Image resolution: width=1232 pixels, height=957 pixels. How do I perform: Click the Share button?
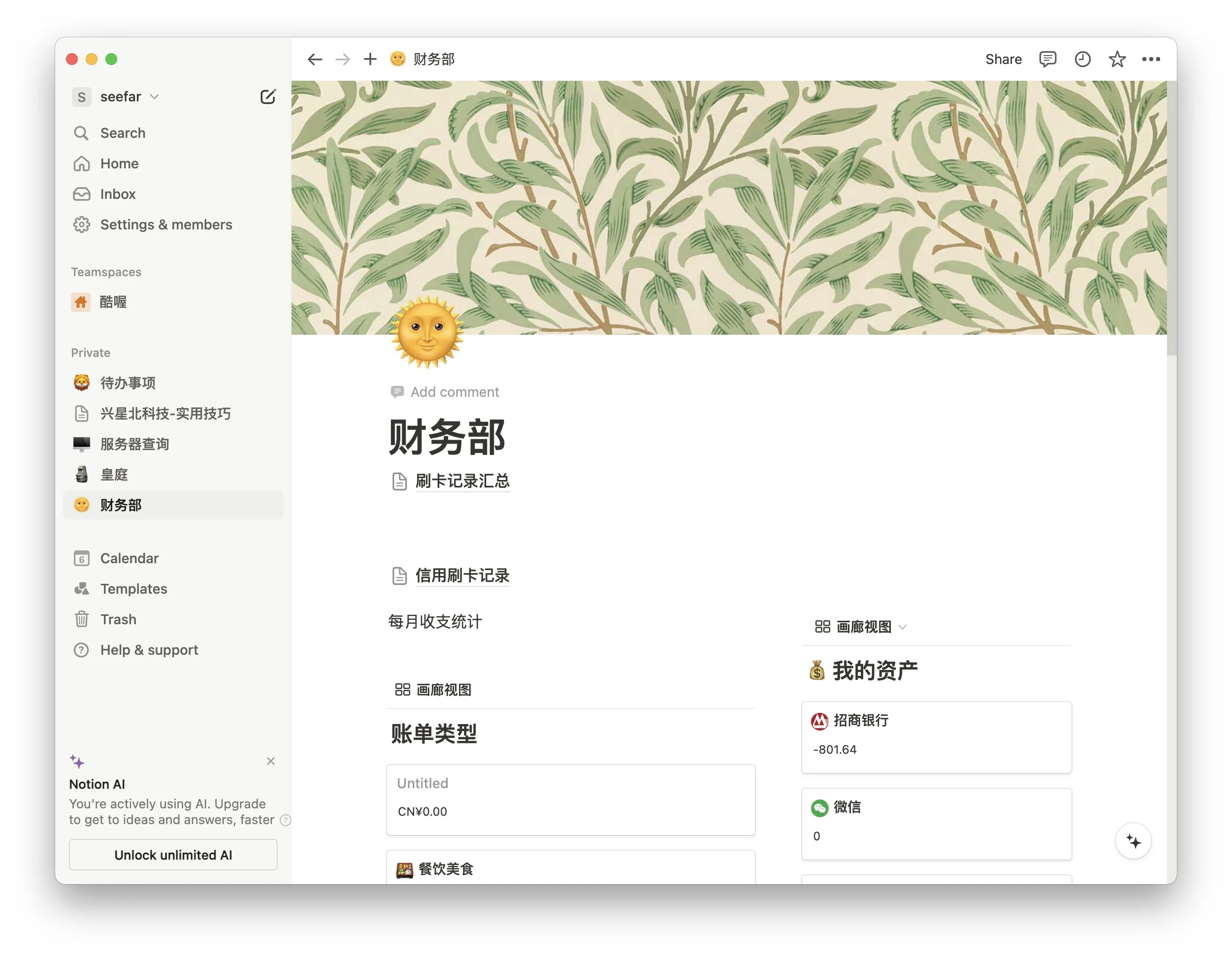[1003, 59]
